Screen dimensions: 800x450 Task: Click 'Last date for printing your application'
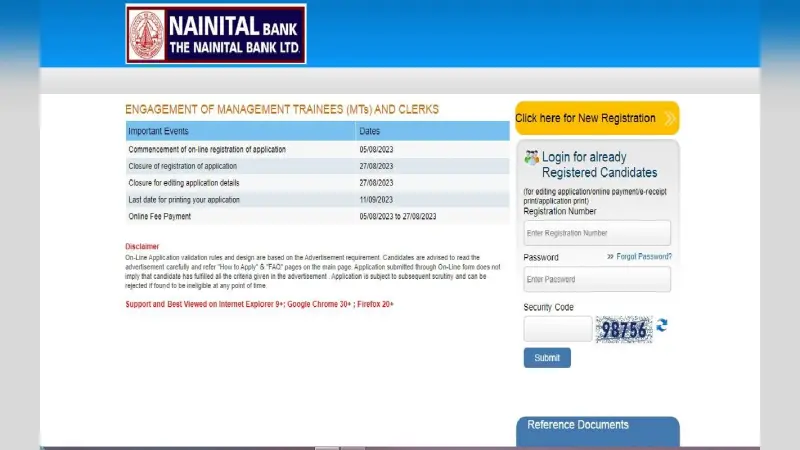pyautogui.click(x=184, y=199)
